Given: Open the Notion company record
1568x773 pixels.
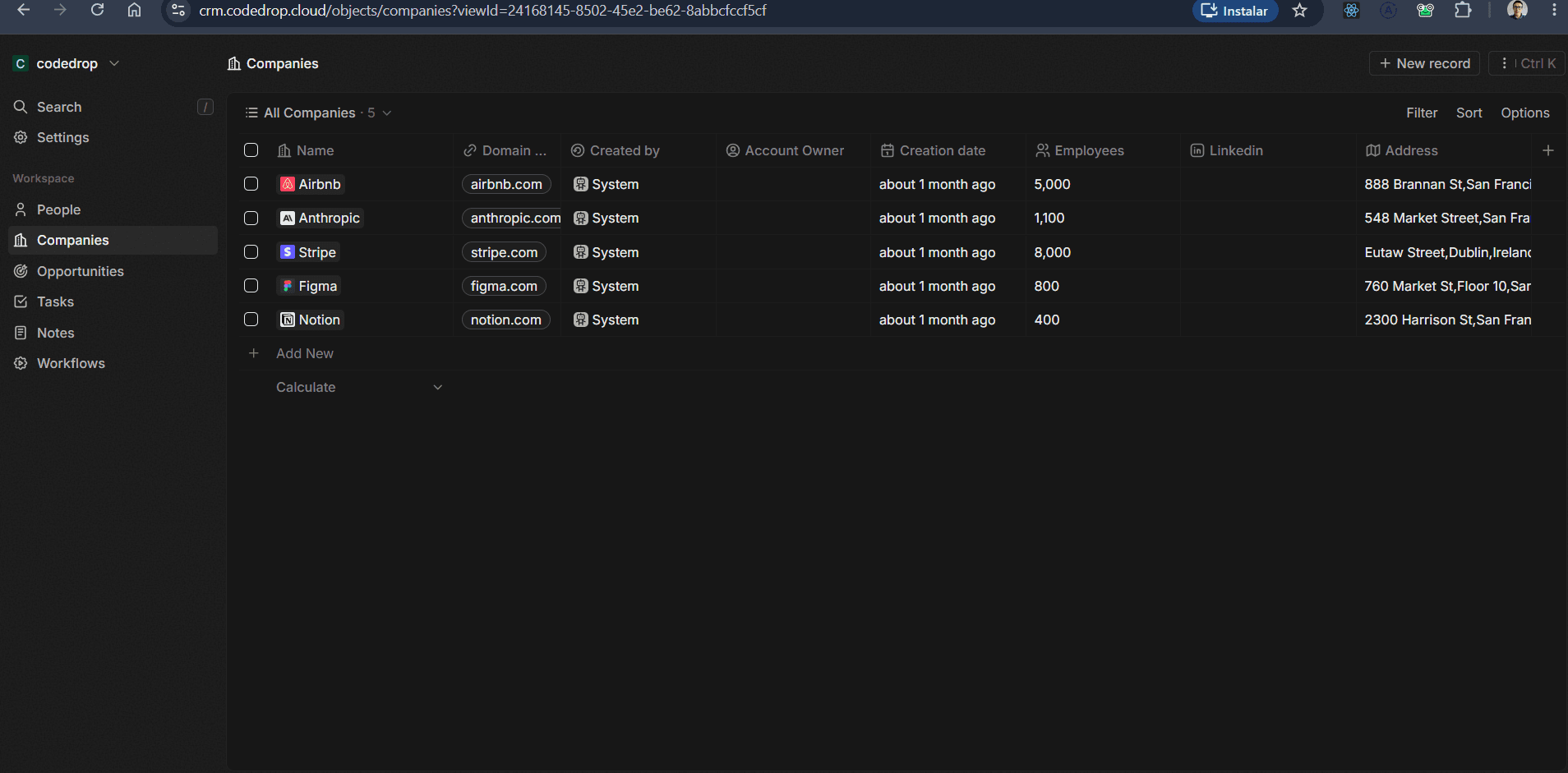Looking at the screenshot, I should point(311,320).
